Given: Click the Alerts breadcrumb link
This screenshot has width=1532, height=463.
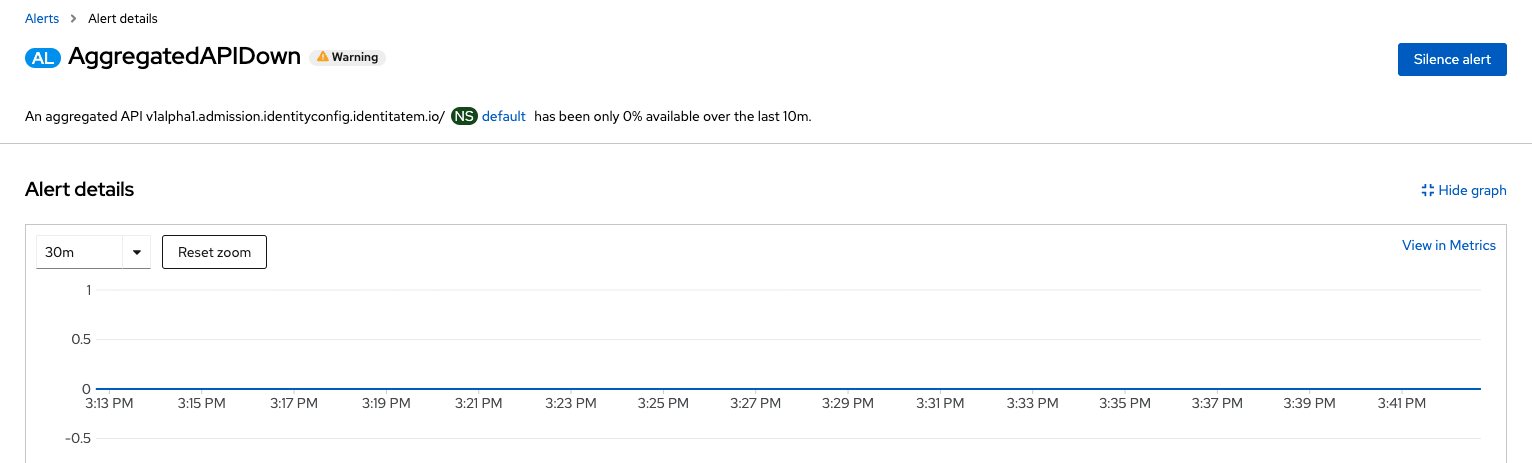Looking at the screenshot, I should pyautogui.click(x=42, y=18).
